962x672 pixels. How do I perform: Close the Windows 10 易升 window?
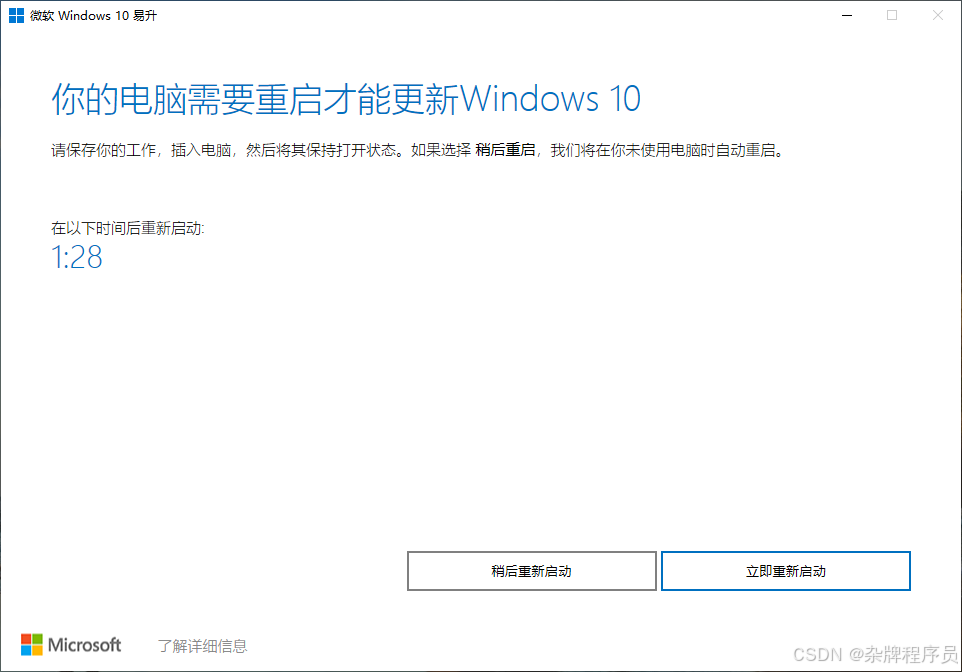coord(937,15)
